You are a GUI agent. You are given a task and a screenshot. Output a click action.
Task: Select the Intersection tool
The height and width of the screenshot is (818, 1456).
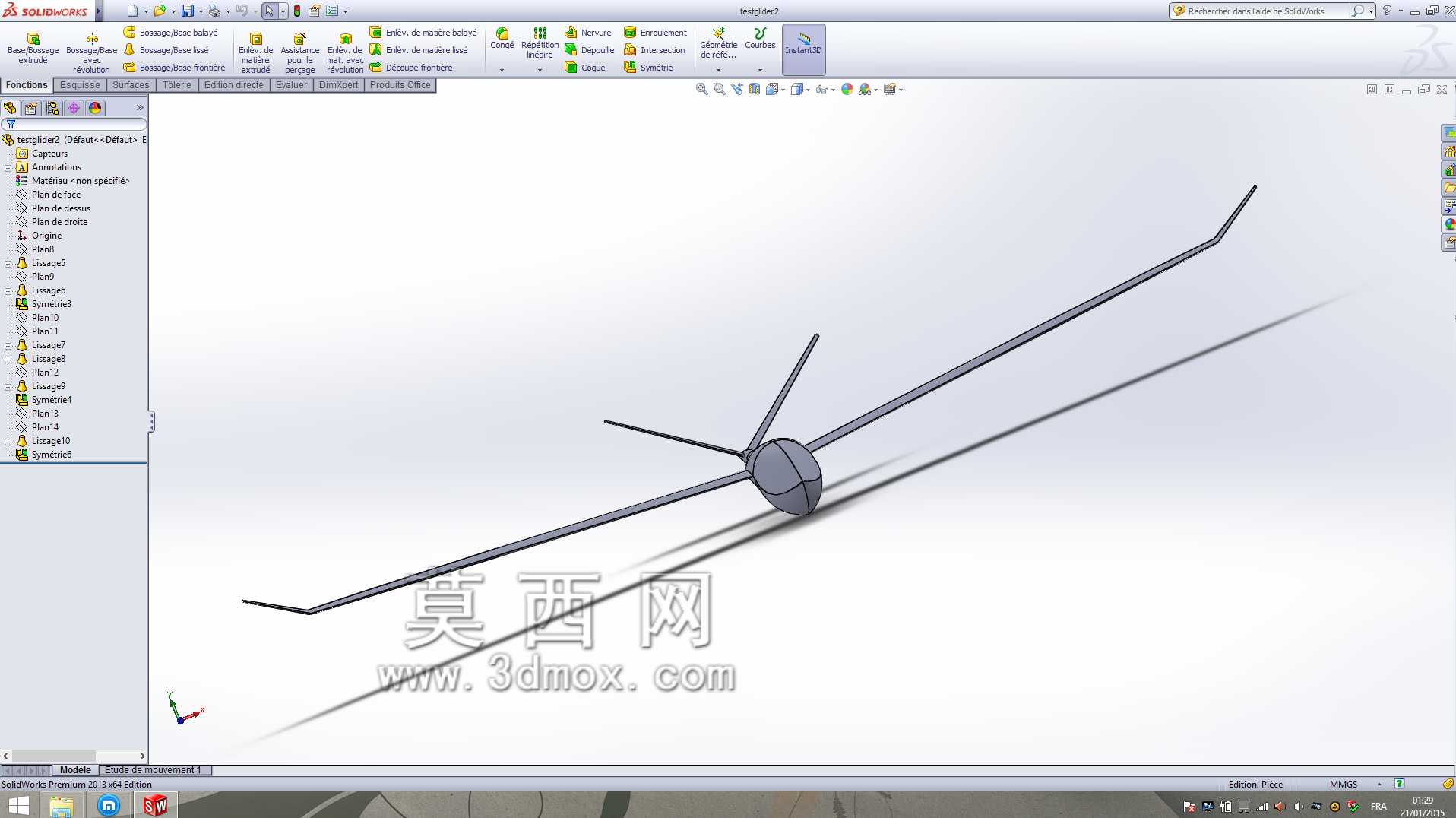(654, 50)
